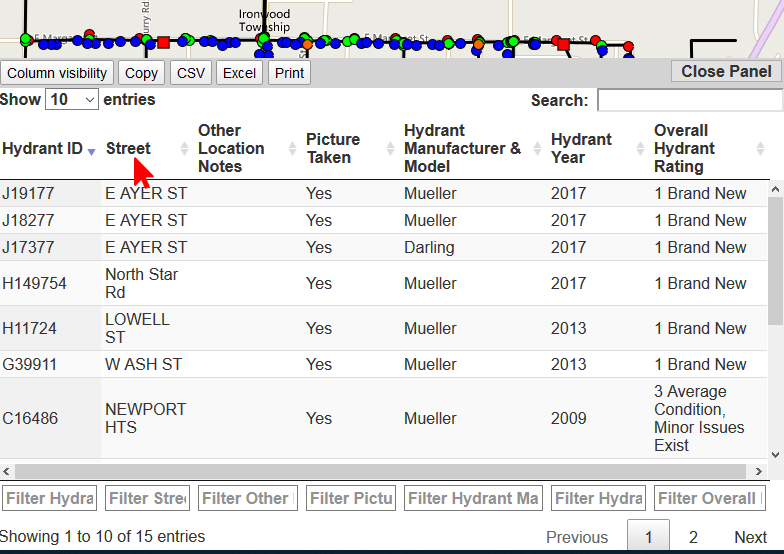Open the Show entries count dropdown

[x=73, y=100]
